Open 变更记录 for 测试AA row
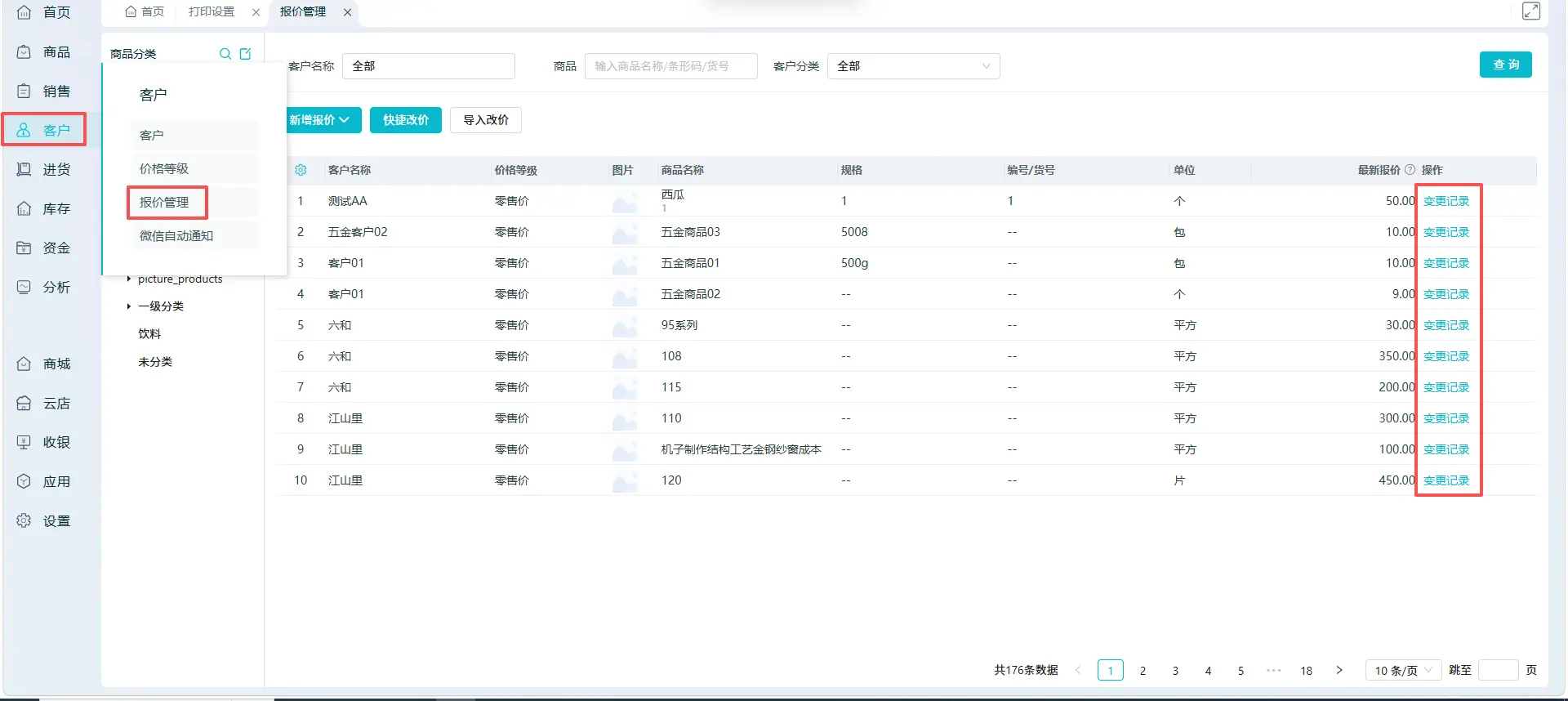 (1446, 201)
